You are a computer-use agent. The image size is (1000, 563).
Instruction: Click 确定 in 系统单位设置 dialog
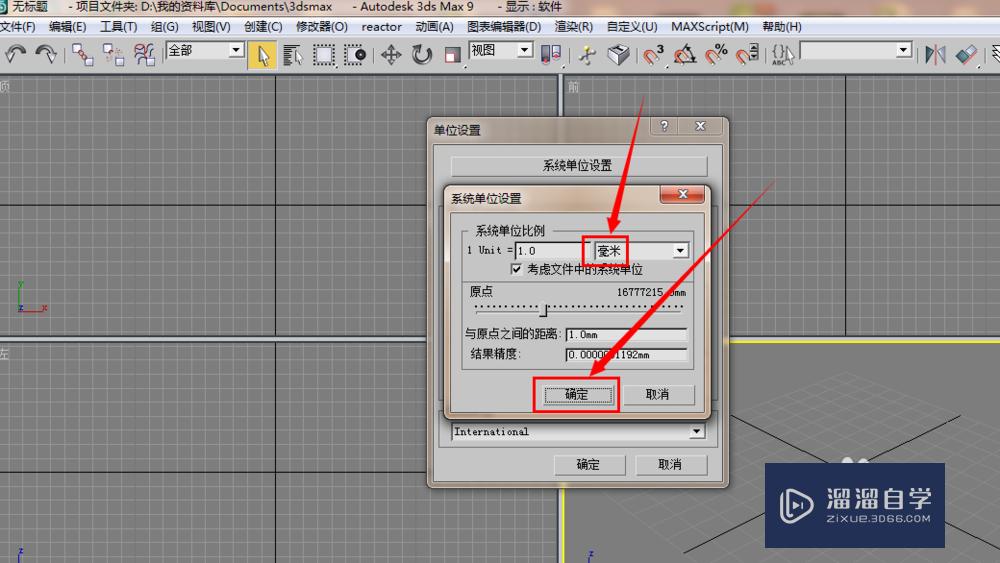577,395
